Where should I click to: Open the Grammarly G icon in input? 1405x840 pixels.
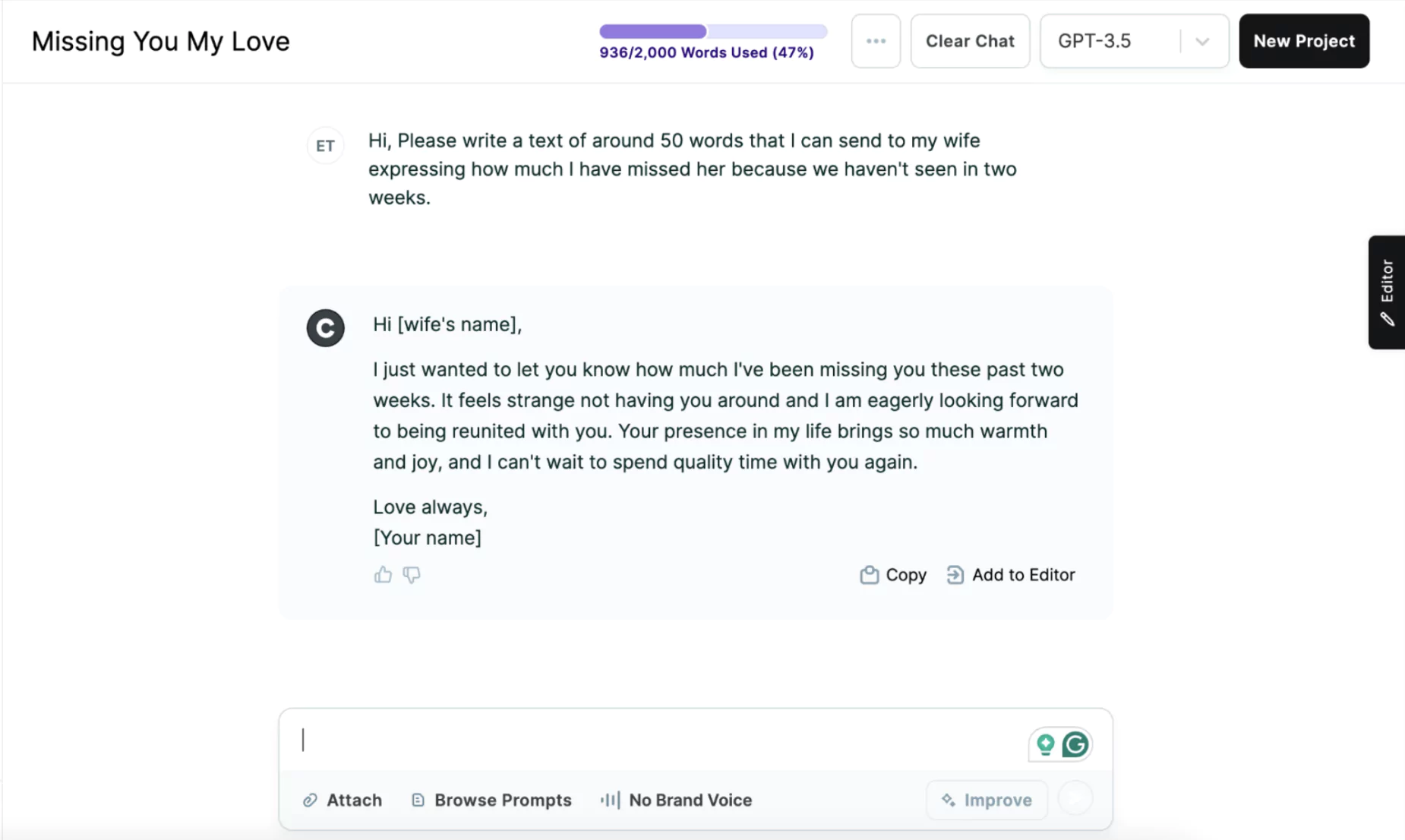1075,744
